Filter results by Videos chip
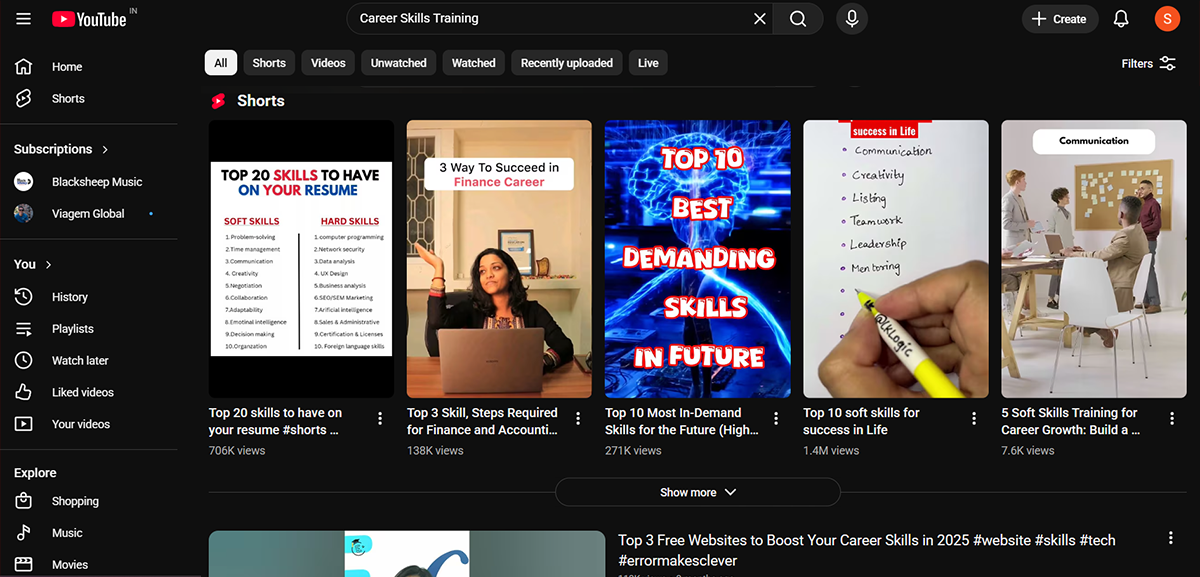The width and height of the screenshot is (1200, 577). pyautogui.click(x=328, y=63)
